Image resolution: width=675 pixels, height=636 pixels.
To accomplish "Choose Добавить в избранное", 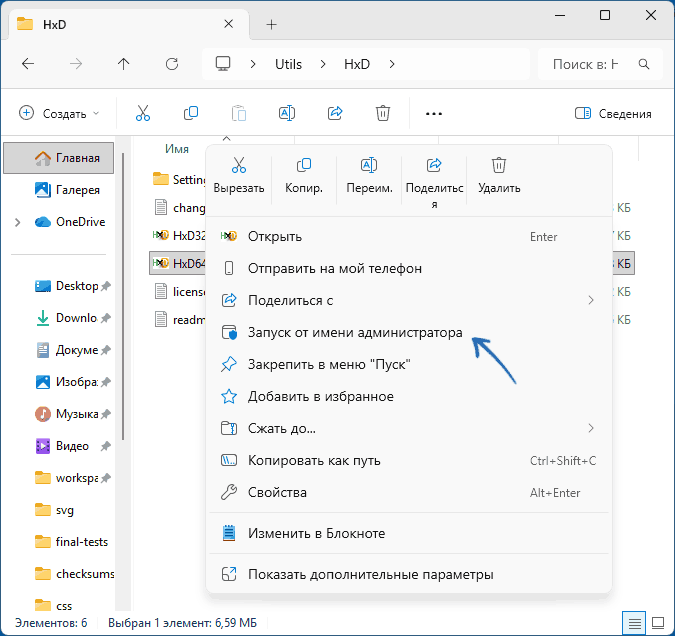I will (x=409, y=397).
